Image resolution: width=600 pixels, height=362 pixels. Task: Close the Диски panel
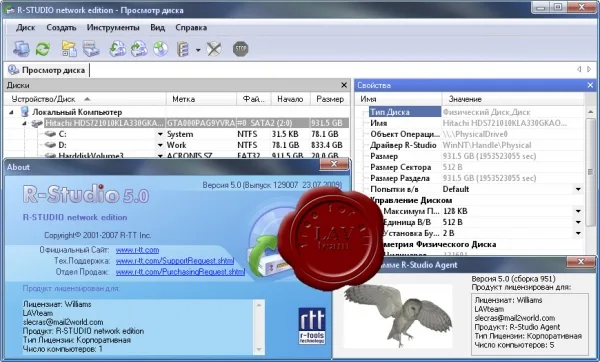[x=344, y=85]
